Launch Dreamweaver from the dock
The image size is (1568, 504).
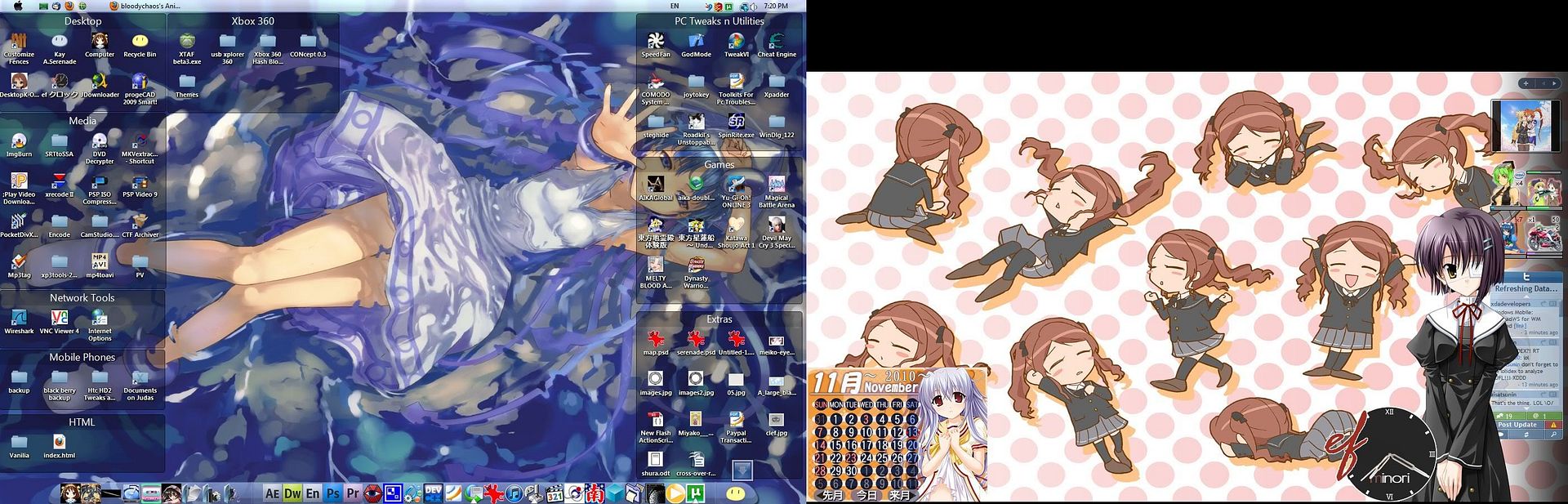(x=292, y=493)
